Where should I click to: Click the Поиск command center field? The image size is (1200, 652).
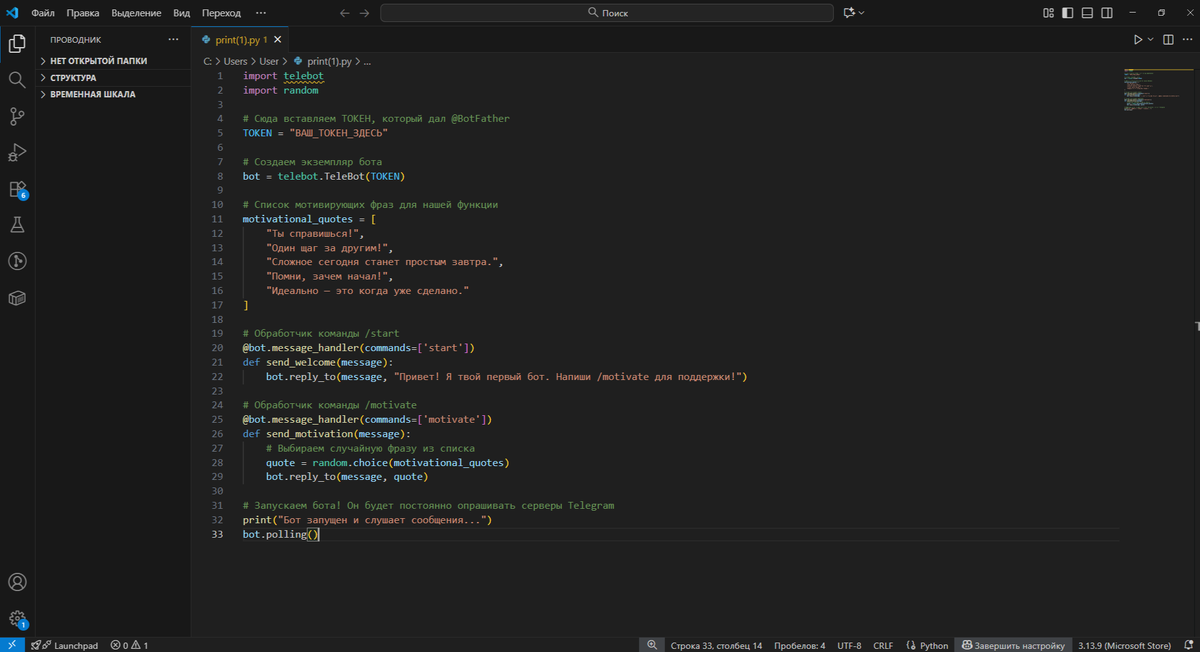coord(607,13)
